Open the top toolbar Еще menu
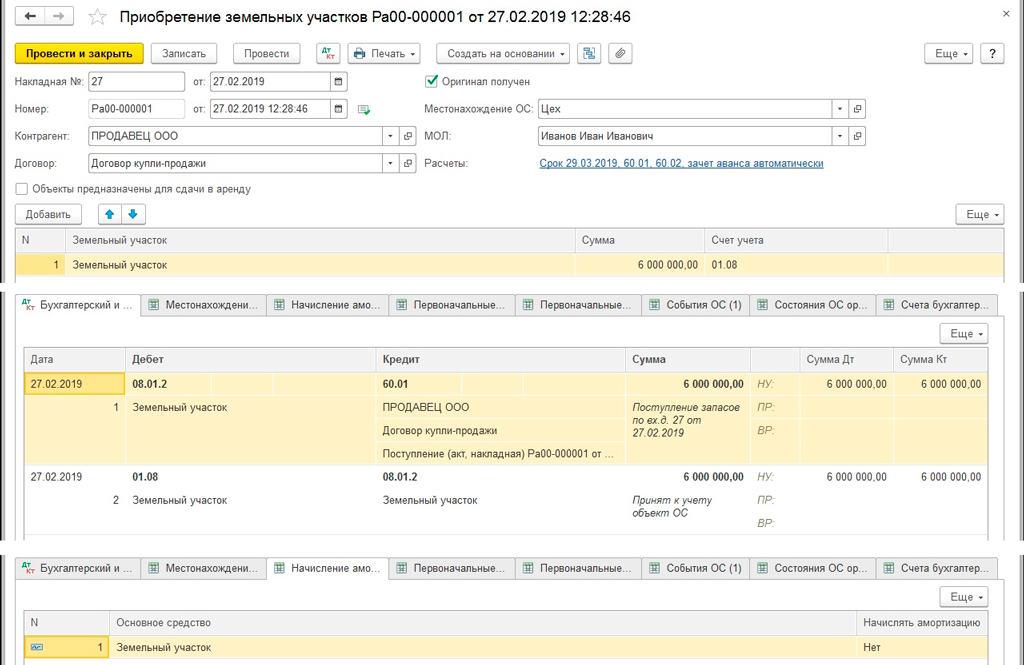This screenshot has width=1024, height=665. [948, 54]
